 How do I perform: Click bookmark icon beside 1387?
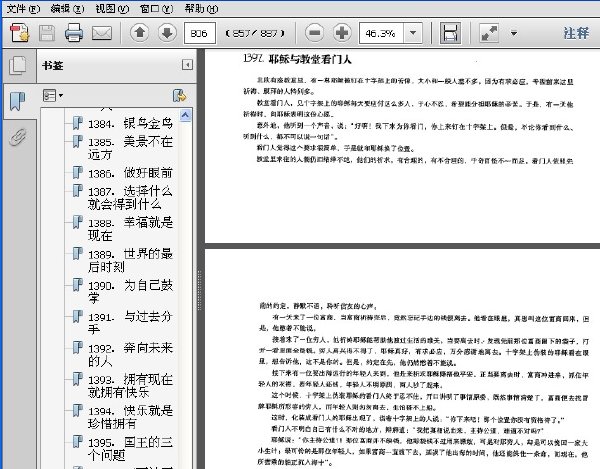tap(78, 191)
